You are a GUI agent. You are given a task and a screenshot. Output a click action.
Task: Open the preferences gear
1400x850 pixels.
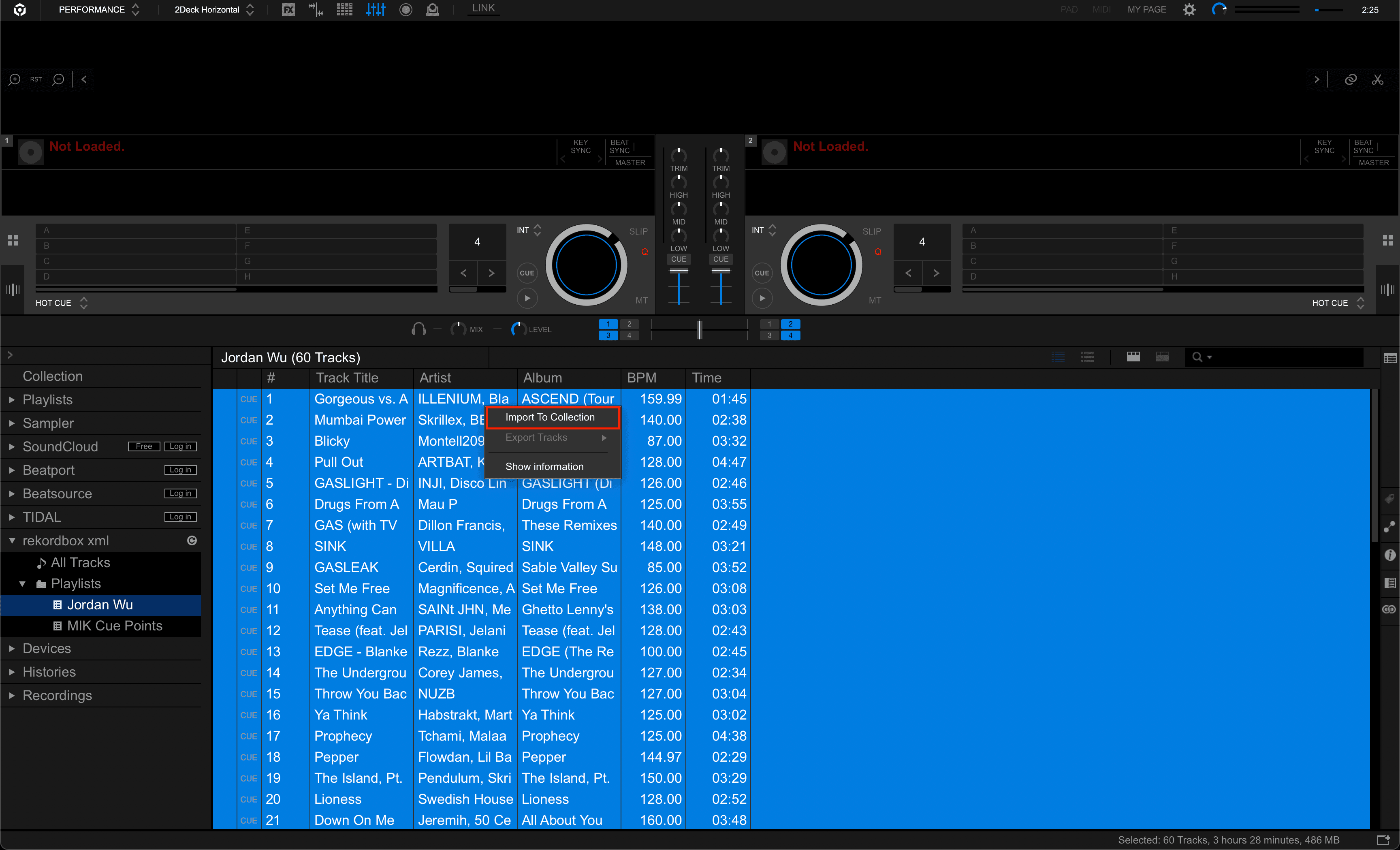(1189, 10)
